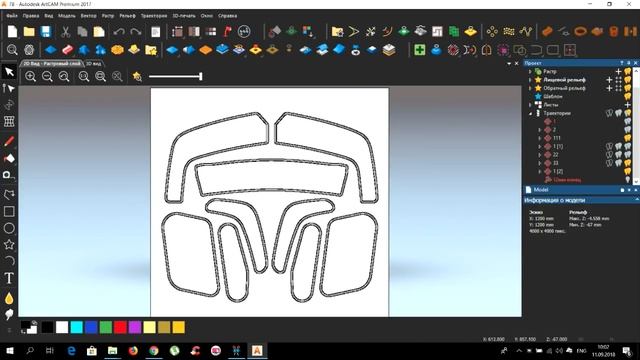Viewport: 640px width, 360px height.
Task: Activate the node editing tool
Action: (9, 88)
